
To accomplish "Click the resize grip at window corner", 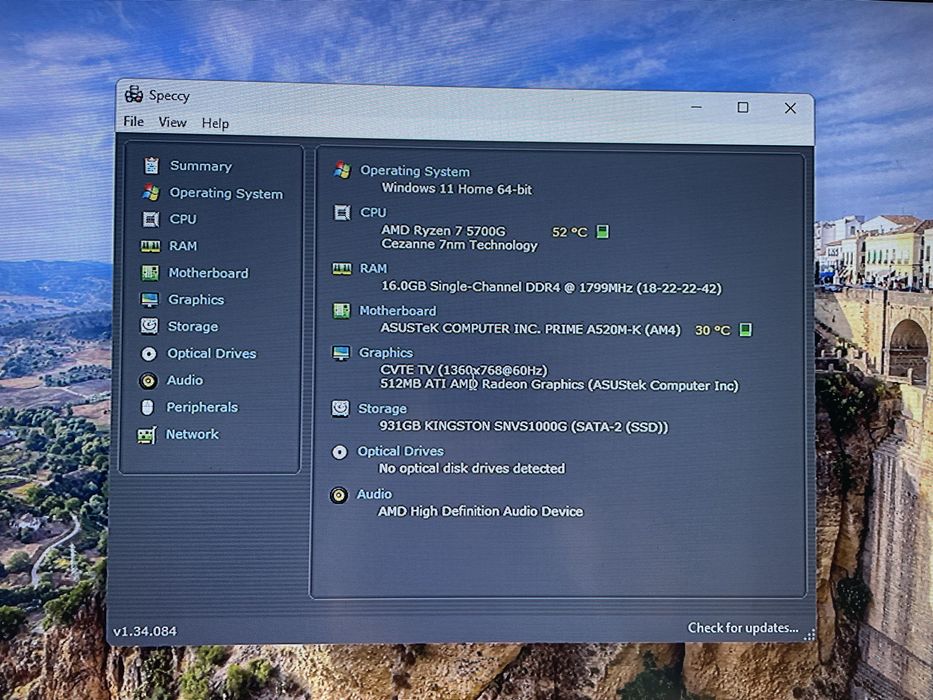I will click(809, 635).
